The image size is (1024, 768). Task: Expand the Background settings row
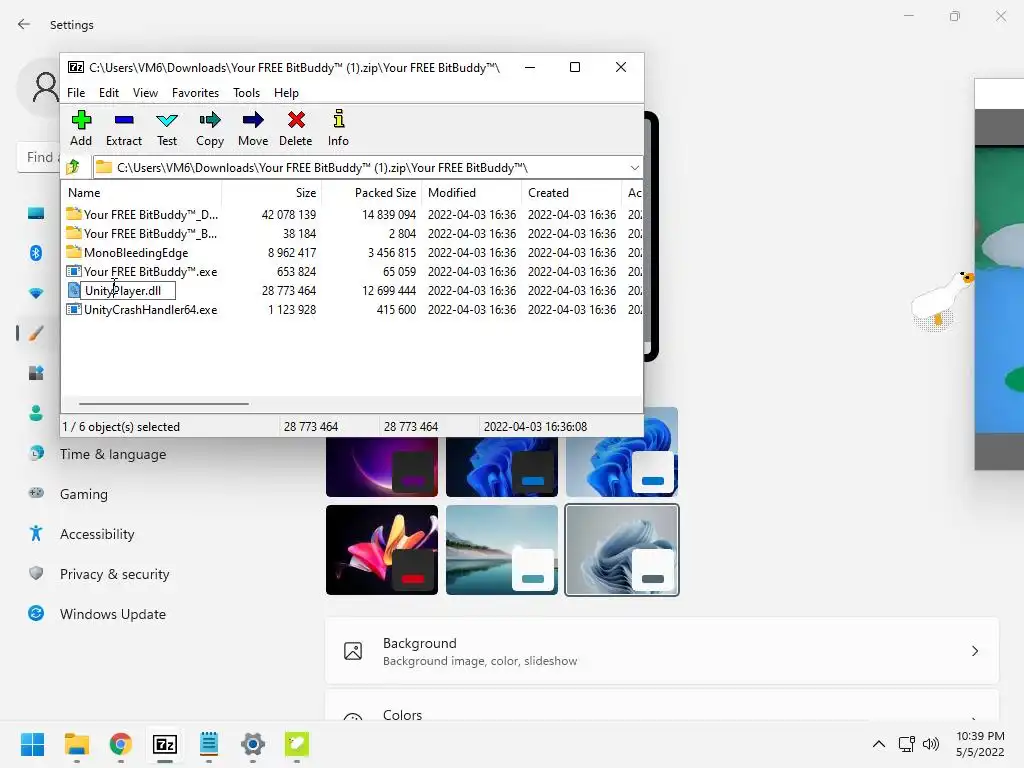coord(662,651)
